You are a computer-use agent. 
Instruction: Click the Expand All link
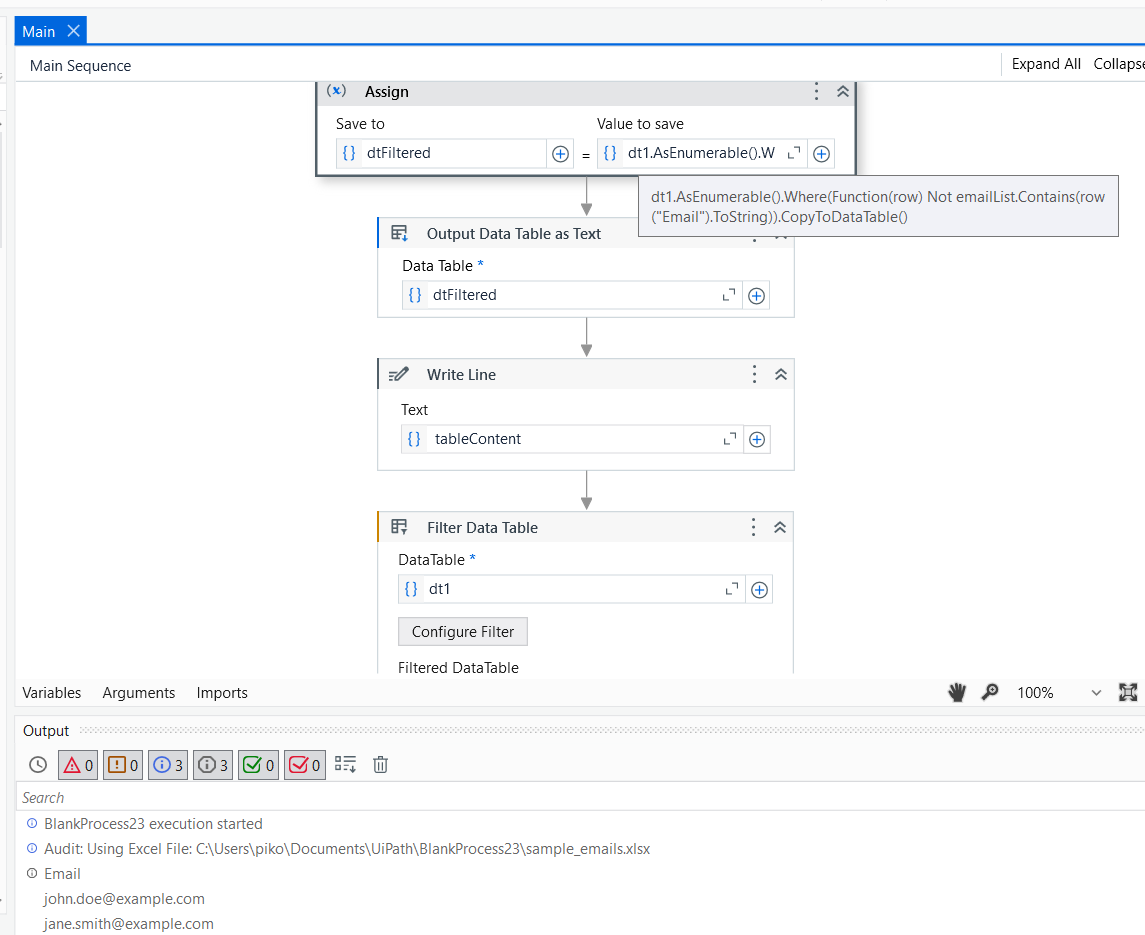(1045, 64)
